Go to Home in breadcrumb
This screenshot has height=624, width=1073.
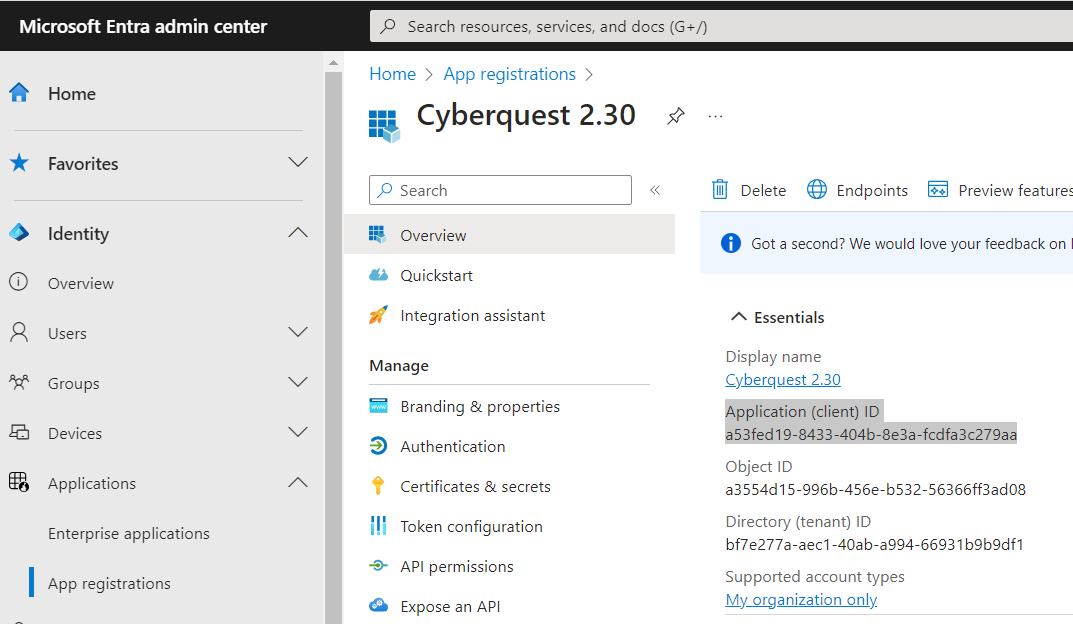pyautogui.click(x=392, y=74)
